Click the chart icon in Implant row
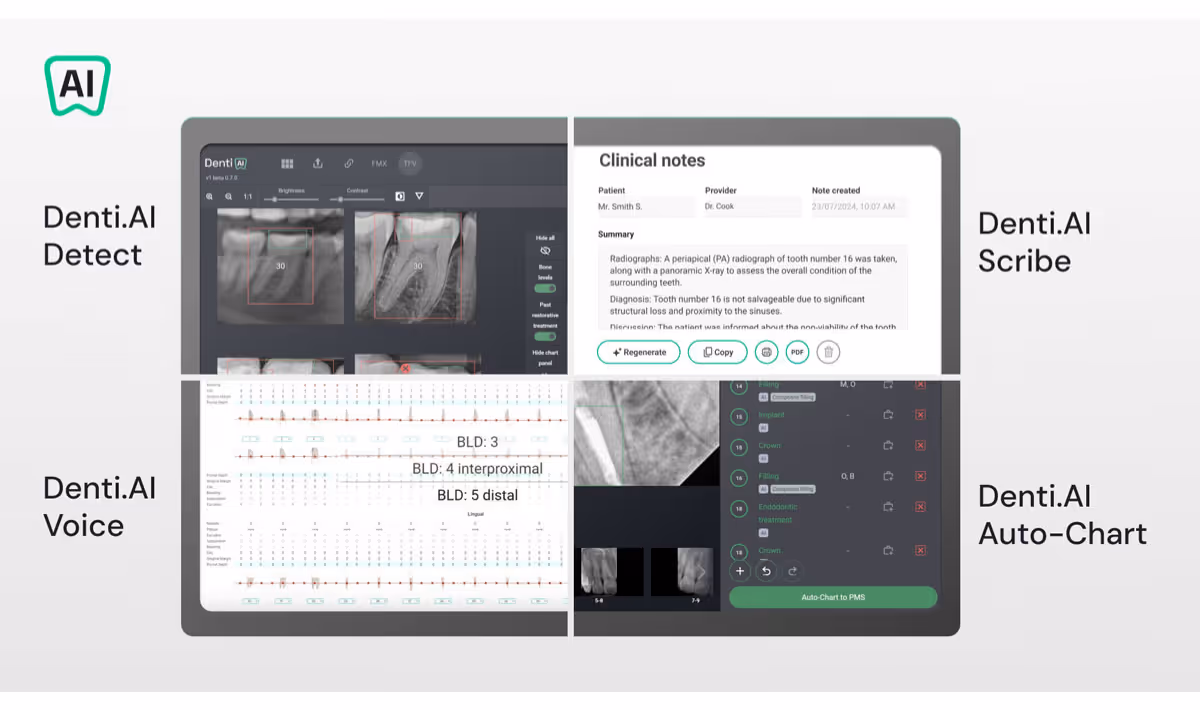This screenshot has height=710, width=1200. pyautogui.click(x=887, y=415)
